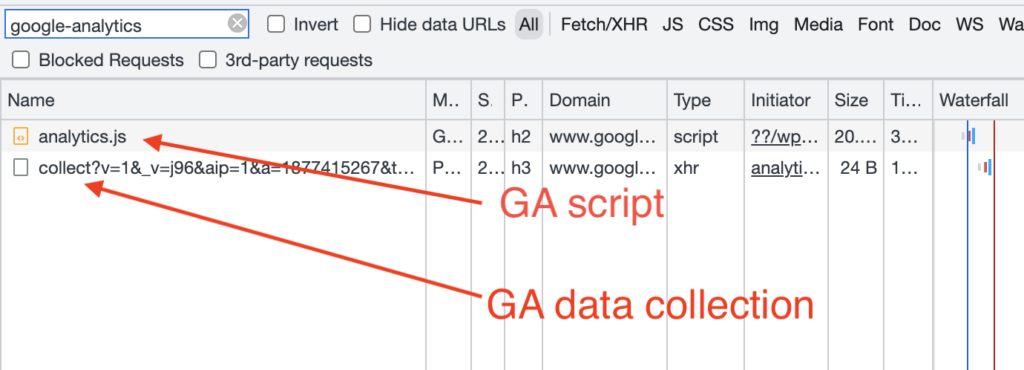Select the WS filter type
The image size is (1024, 370).
tap(969, 25)
